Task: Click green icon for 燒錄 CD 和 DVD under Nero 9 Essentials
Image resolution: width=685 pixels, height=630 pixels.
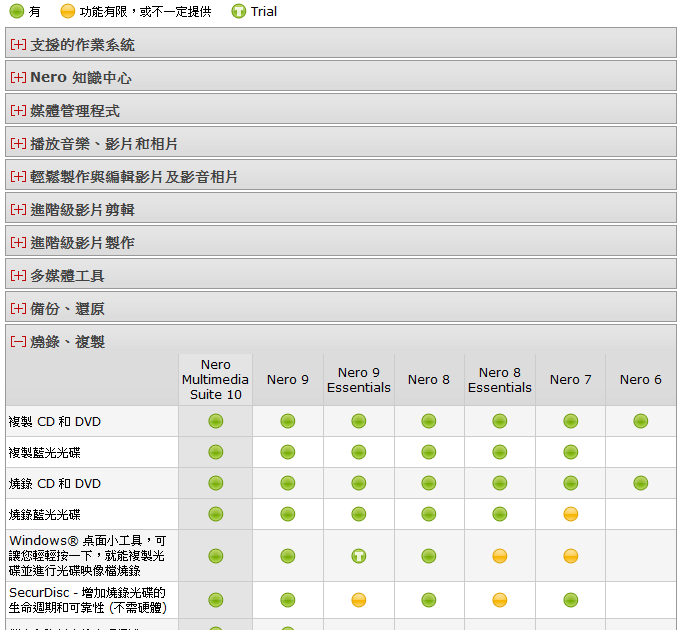Action: [x=359, y=483]
